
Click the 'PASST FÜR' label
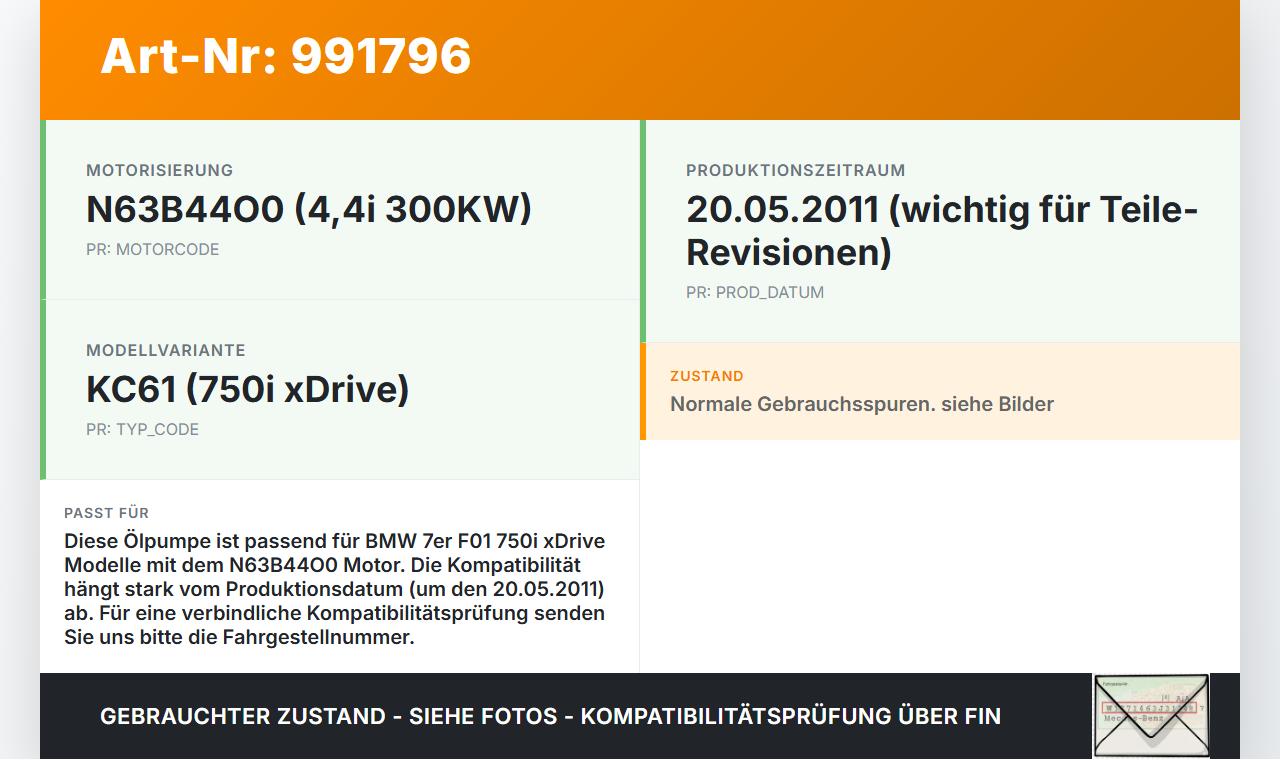coord(107,513)
